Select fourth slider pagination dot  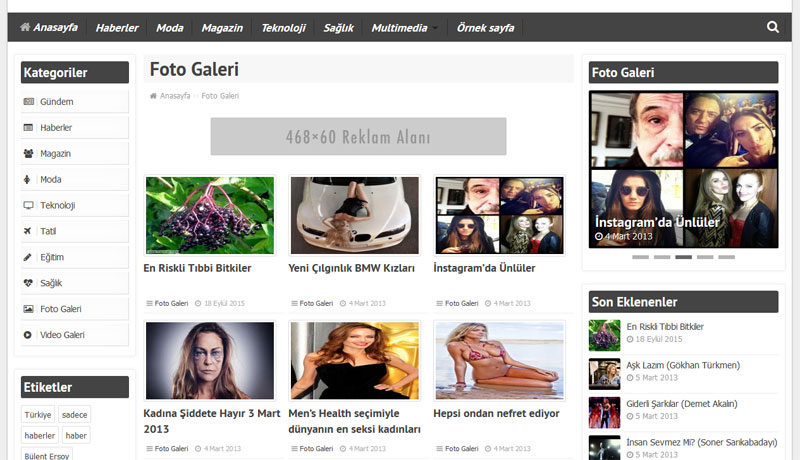pyautogui.click(x=705, y=257)
